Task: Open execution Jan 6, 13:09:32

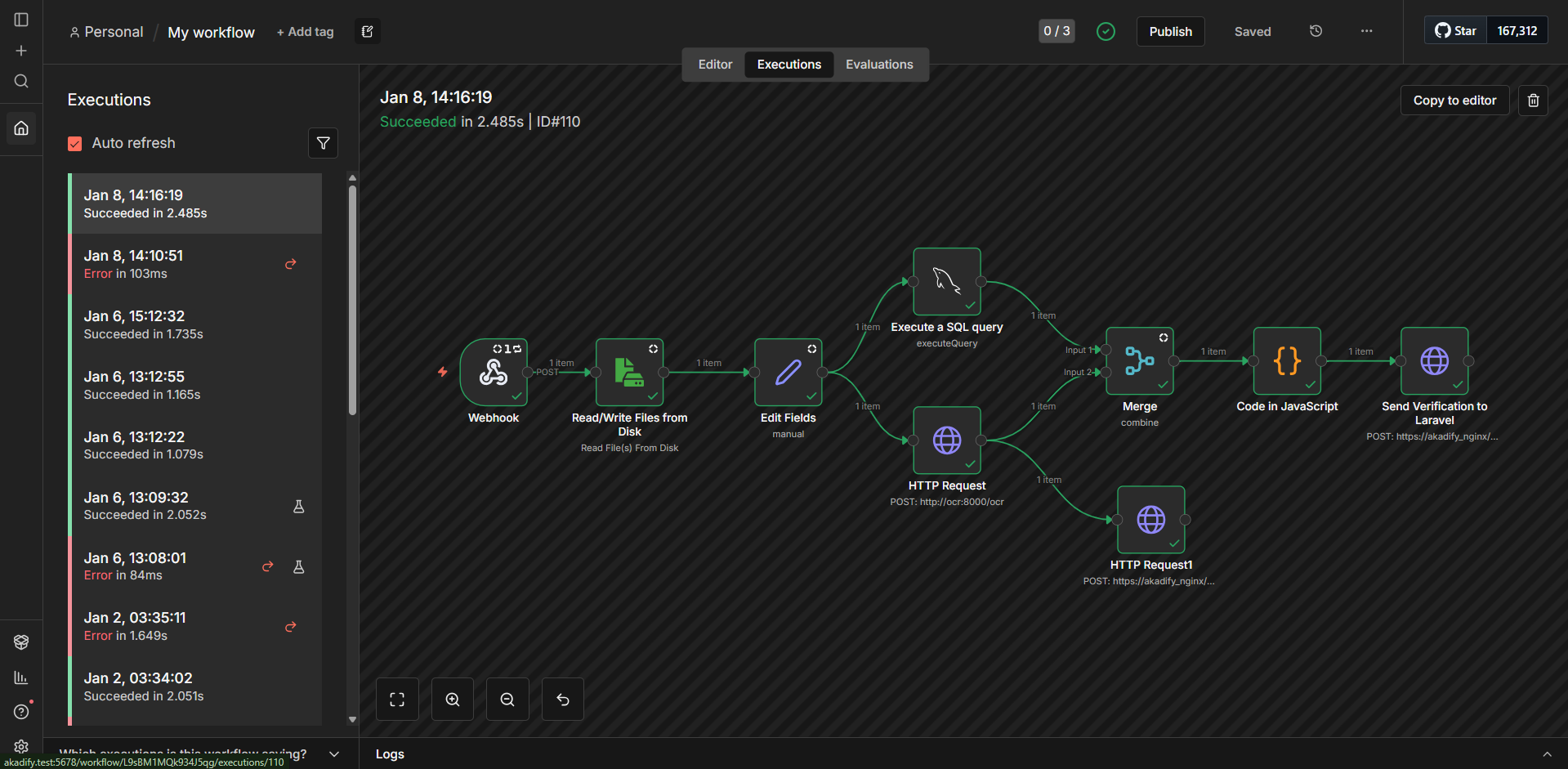Action: click(196, 506)
